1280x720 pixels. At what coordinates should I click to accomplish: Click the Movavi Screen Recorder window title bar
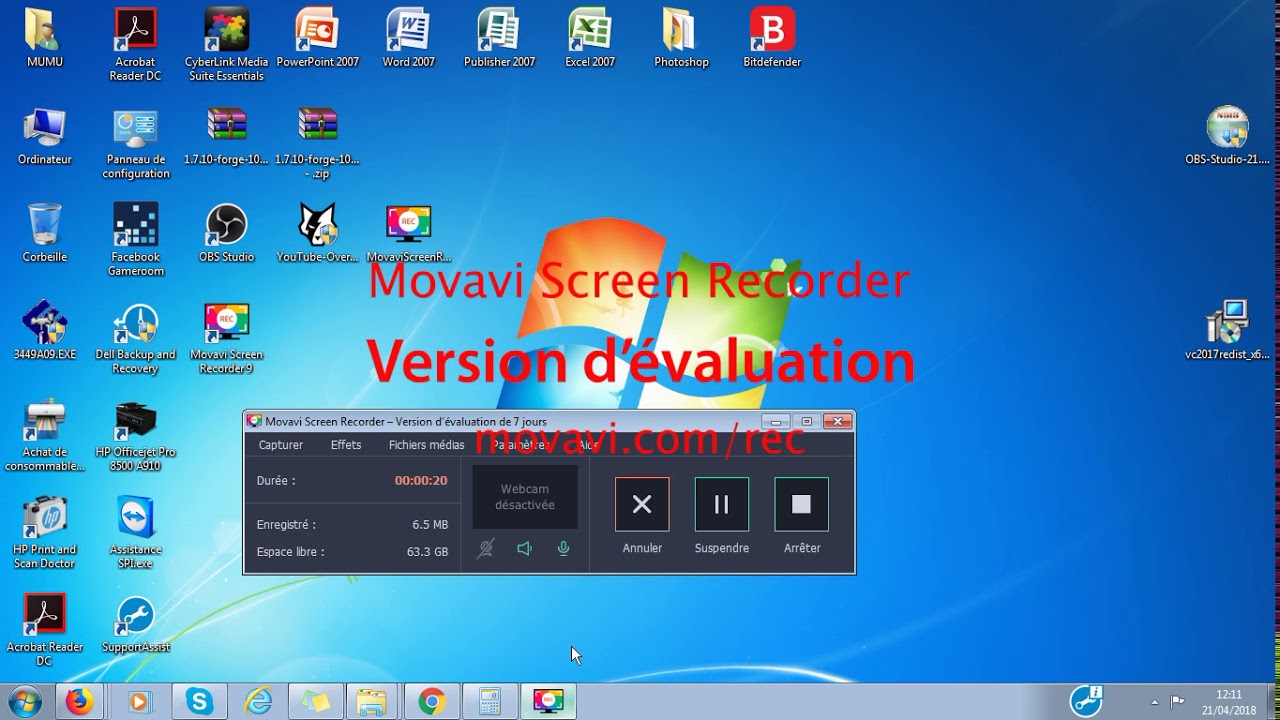click(500, 421)
